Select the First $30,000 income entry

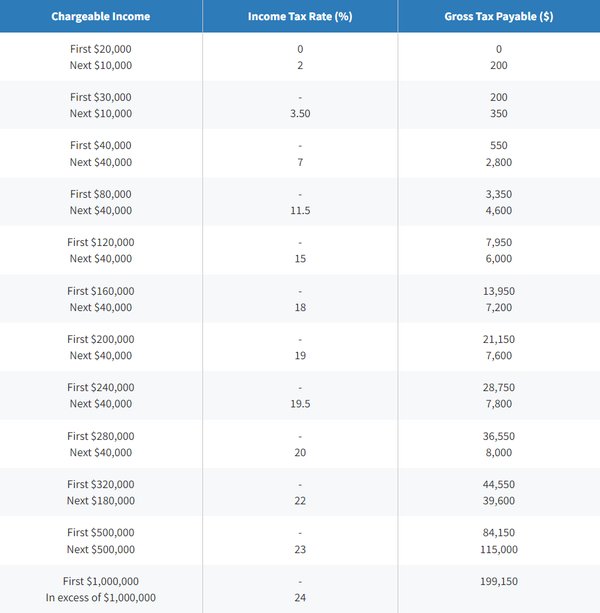(101, 97)
